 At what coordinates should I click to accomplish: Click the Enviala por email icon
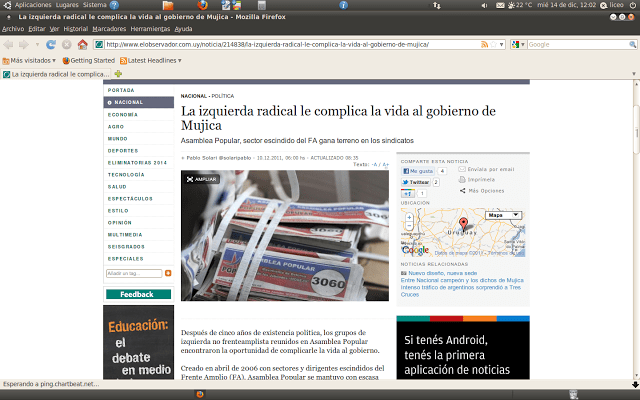(462, 170)
